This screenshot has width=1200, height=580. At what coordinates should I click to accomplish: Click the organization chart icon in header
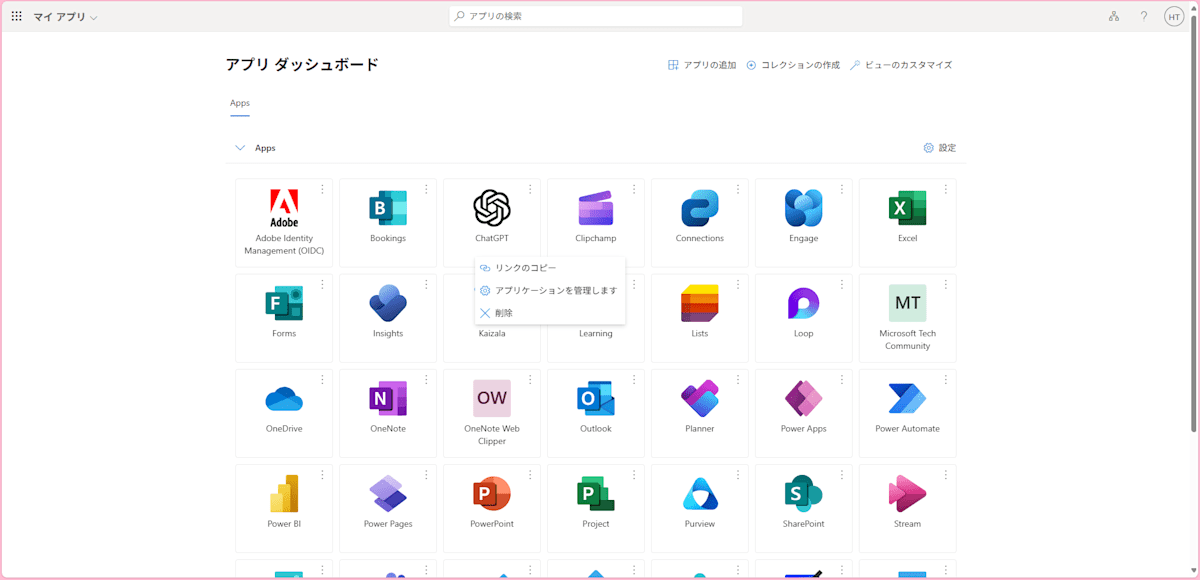tap(1114, 16)
